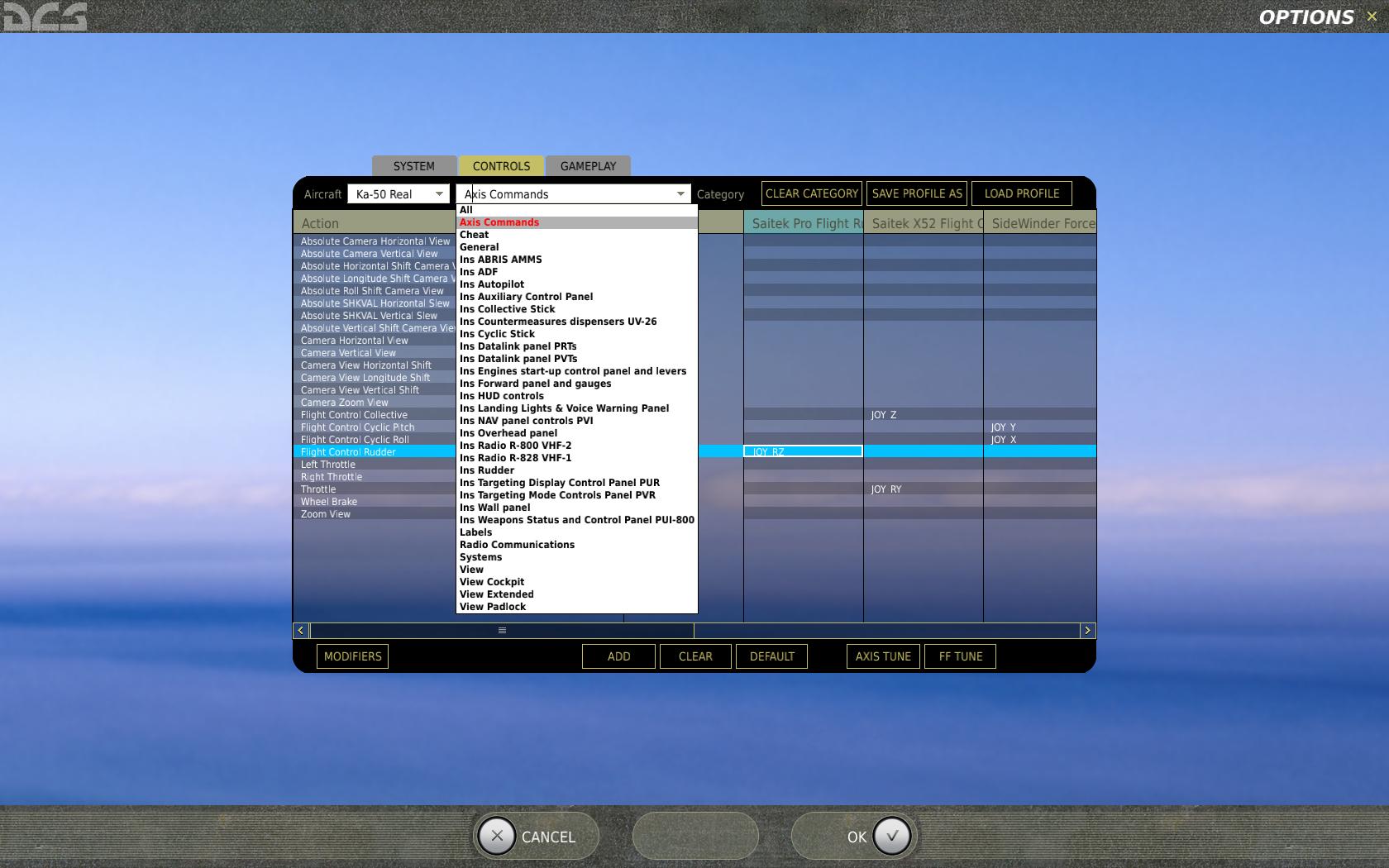1389x868 pixels.
Task: Select 'Ins Radio R-828 VHF-1' category
Action: click(577, 458)
